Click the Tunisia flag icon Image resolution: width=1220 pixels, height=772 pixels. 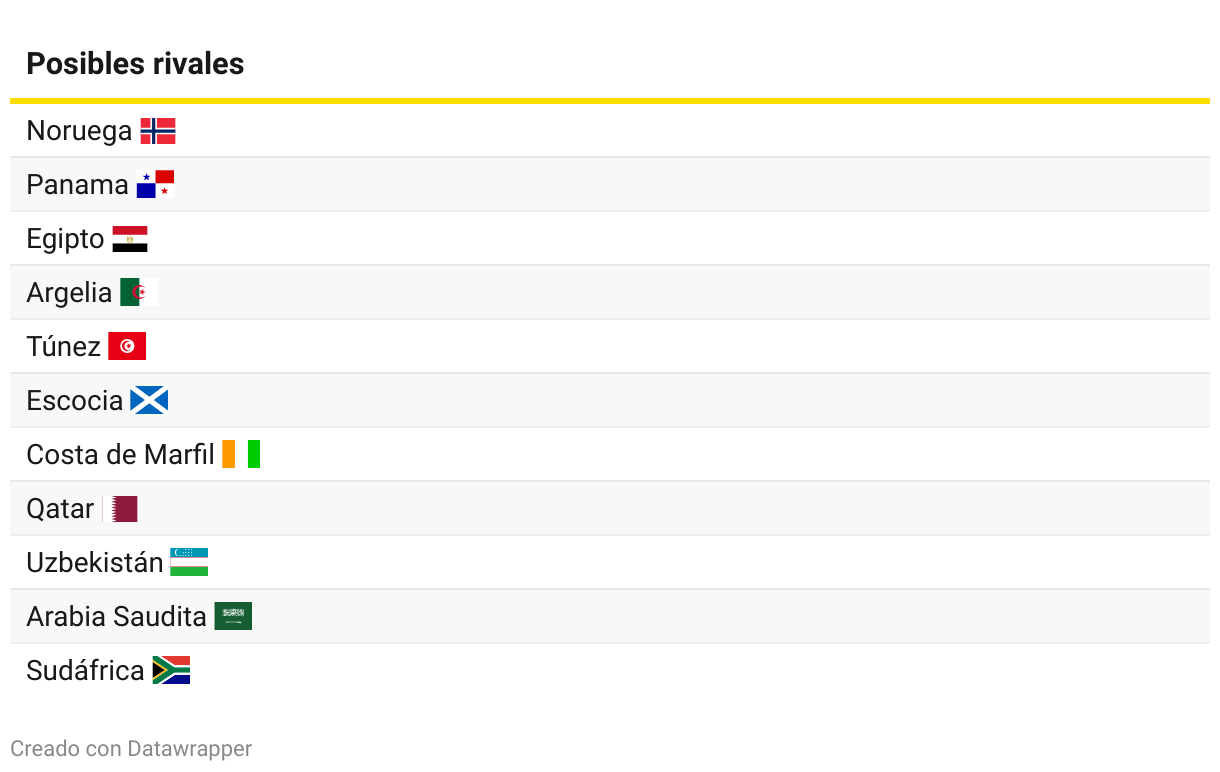point(127,347)
